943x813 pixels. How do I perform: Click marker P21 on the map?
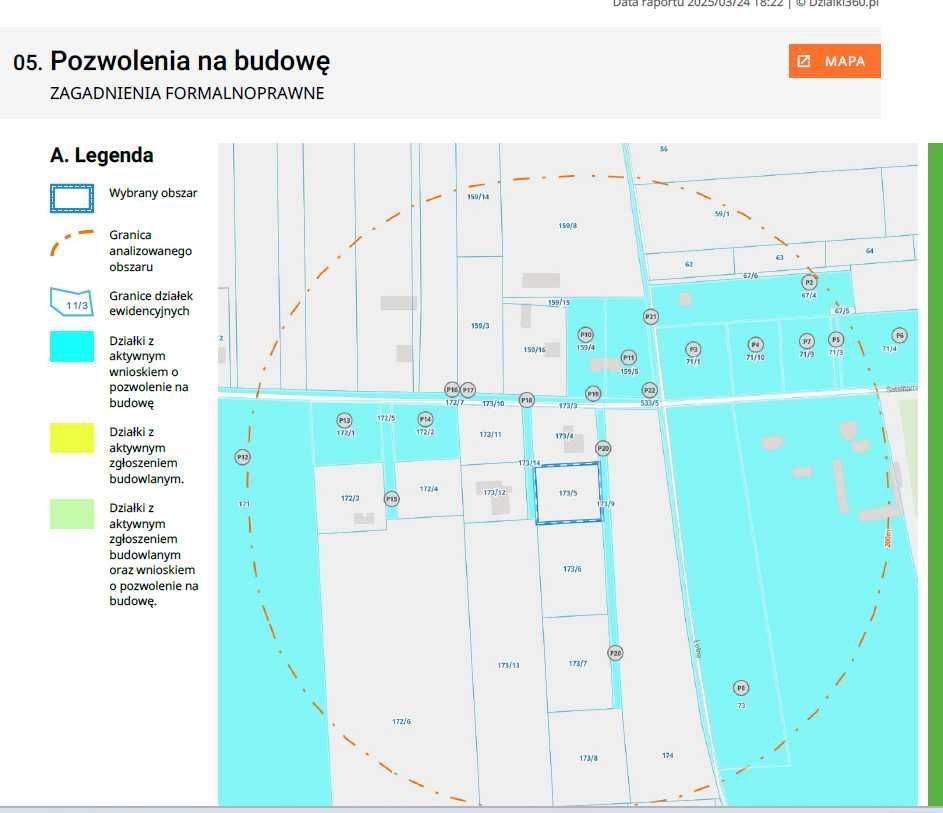pos(651,317)
